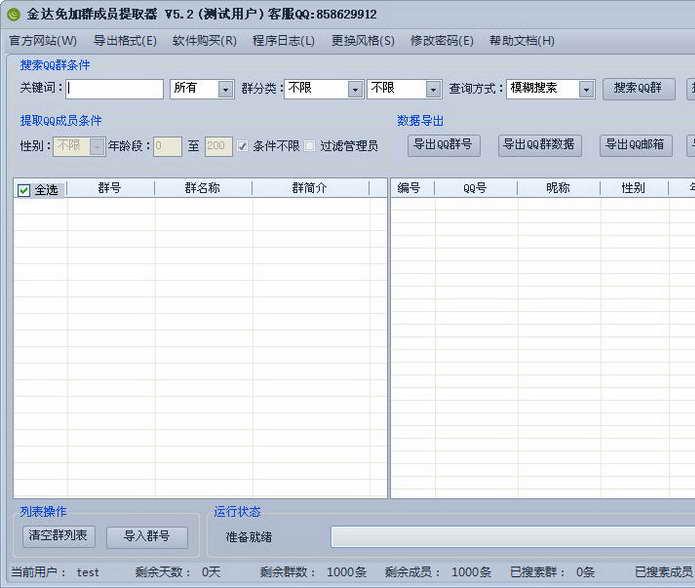Click the 准备就绪 status text
The width and height of the screenshot is (695, 588).
pos(248,537)
